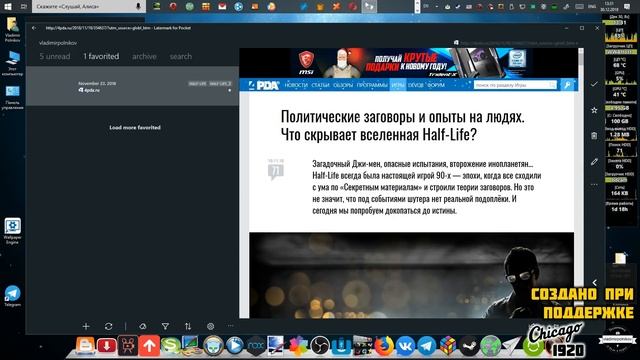
Task: Open Telegram desktop shortcut
Action: coord(12,296)
